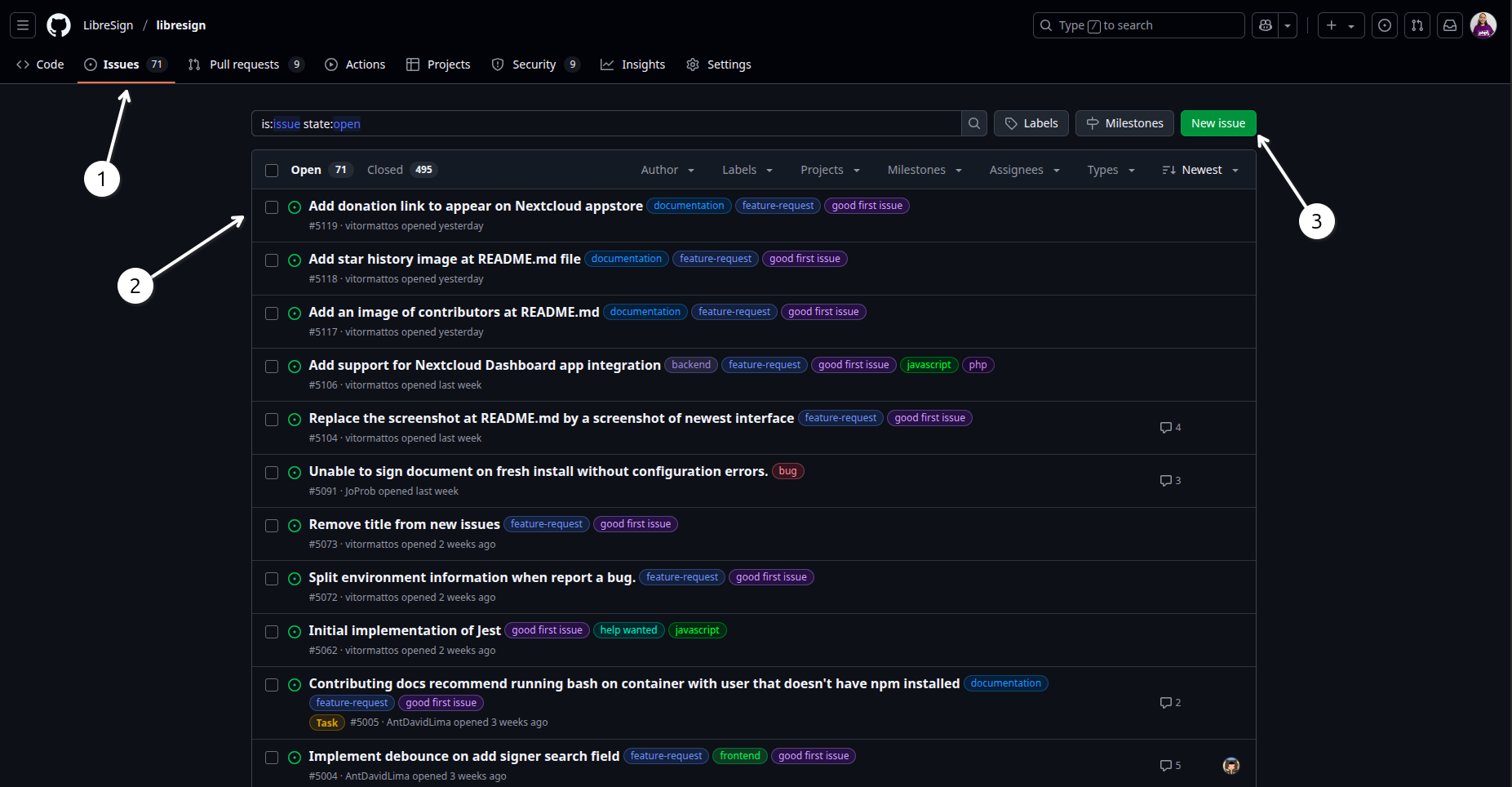Select the checkbox for issue #5106
Screen dimensions: 1512x787
point(272,367)
